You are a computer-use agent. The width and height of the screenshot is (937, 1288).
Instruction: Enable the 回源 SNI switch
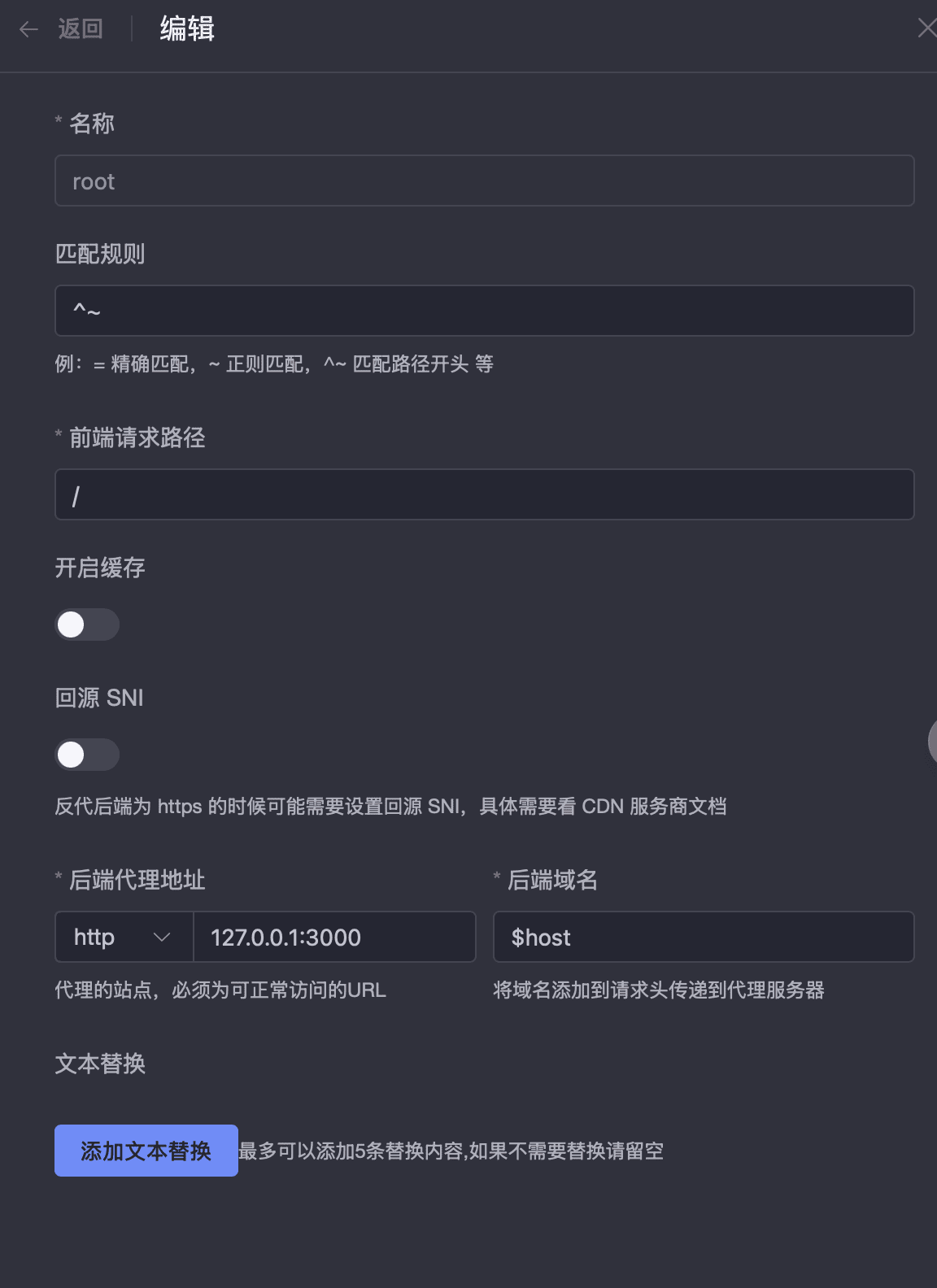(87, 755)
